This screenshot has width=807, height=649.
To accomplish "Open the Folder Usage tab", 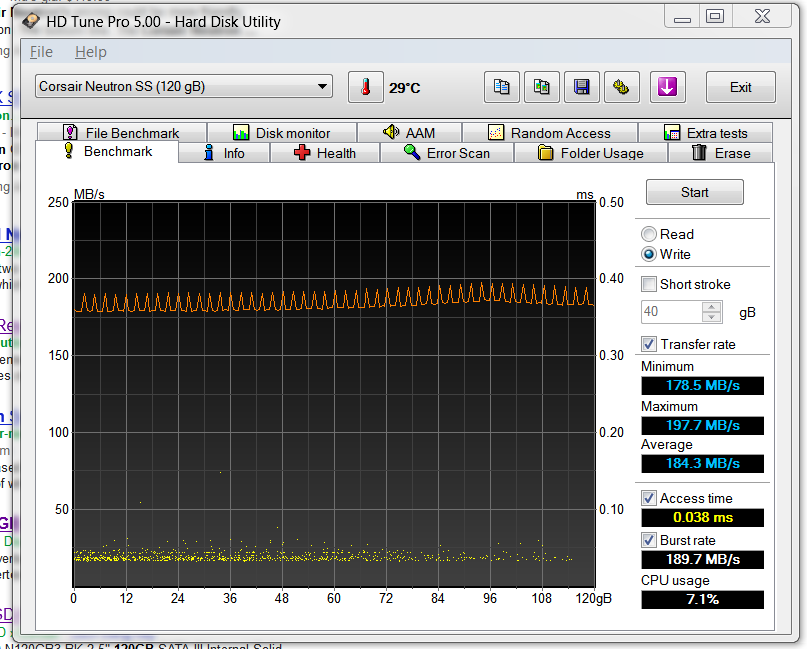I will (x=591, y=153).
